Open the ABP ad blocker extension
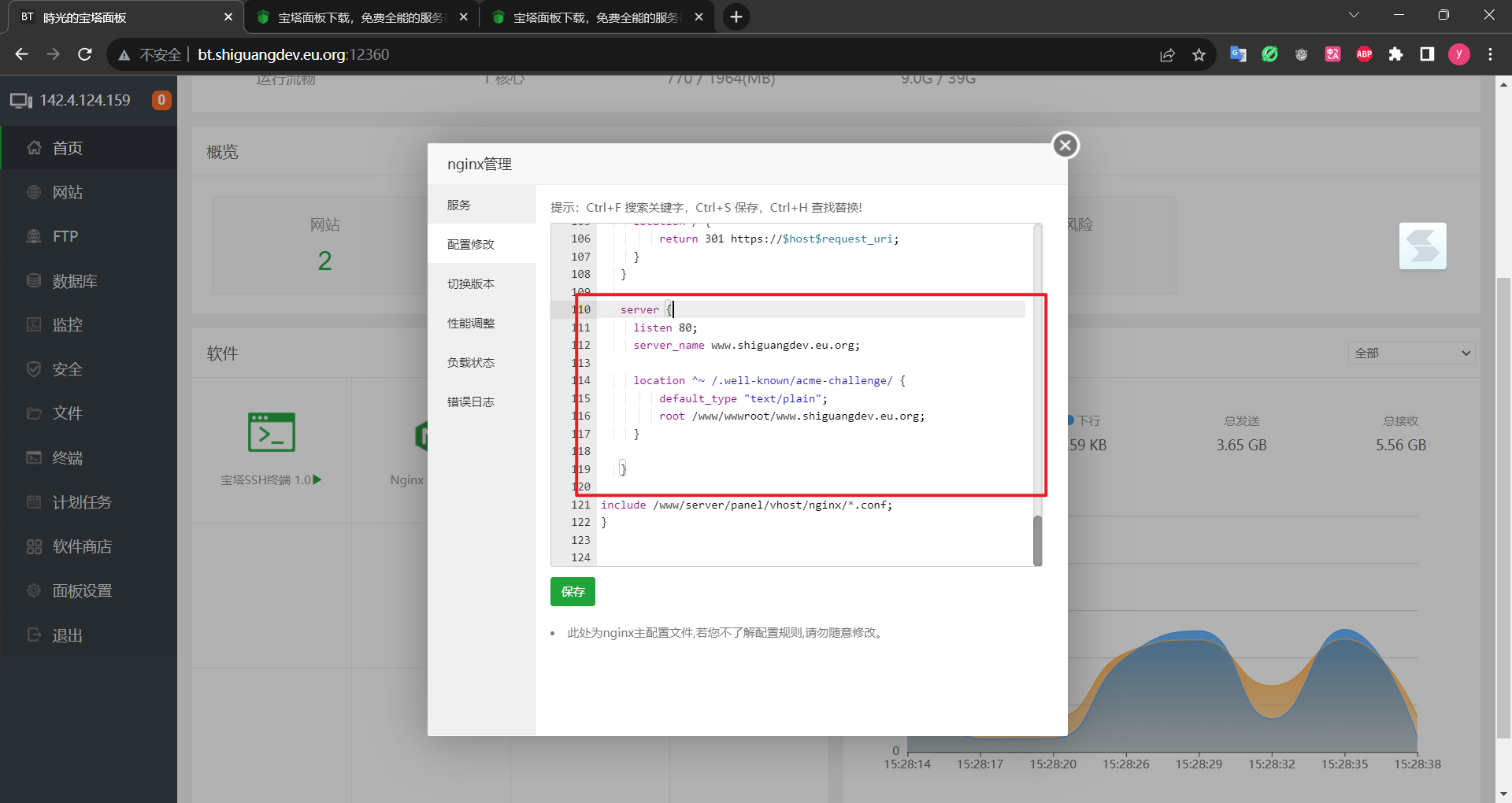This screenshot has height=803, width=1512. (1364, 54)
